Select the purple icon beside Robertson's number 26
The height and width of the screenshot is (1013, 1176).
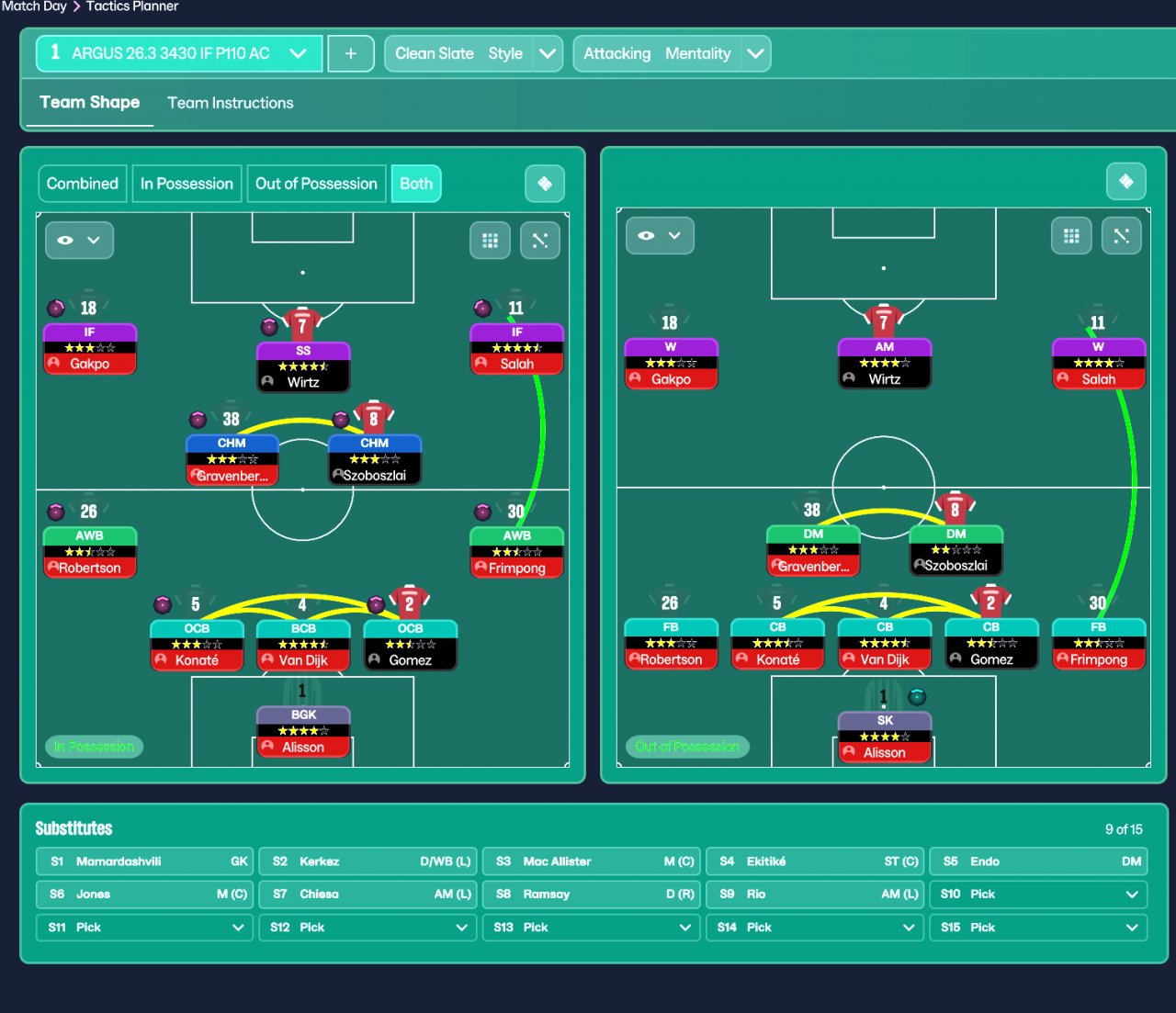pos(56,512)
